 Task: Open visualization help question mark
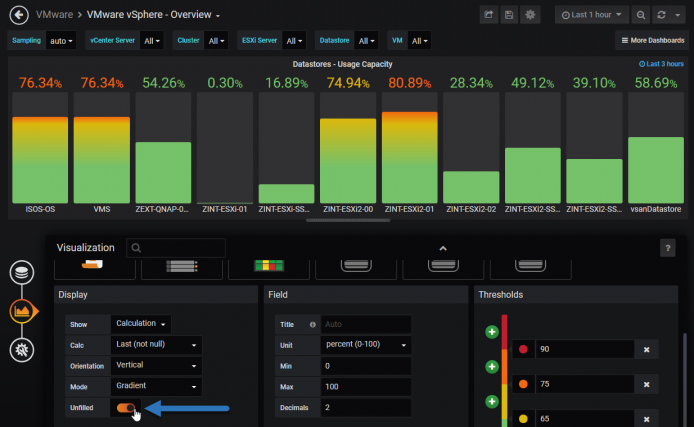pos(667,248)
